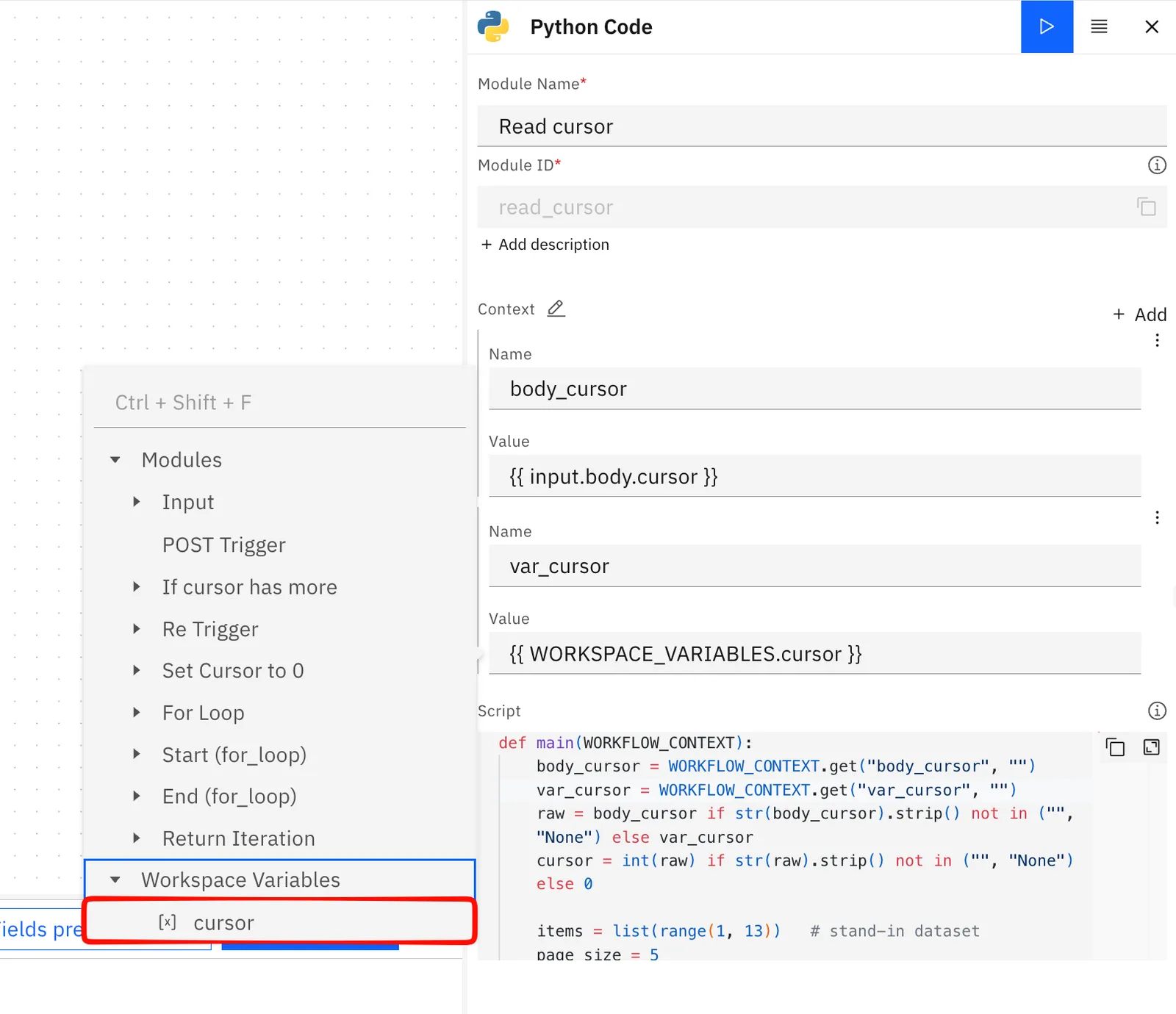1176x1014 pixels.
Task: Expand script editor to fullscreen
Action: coord(1151,747)
